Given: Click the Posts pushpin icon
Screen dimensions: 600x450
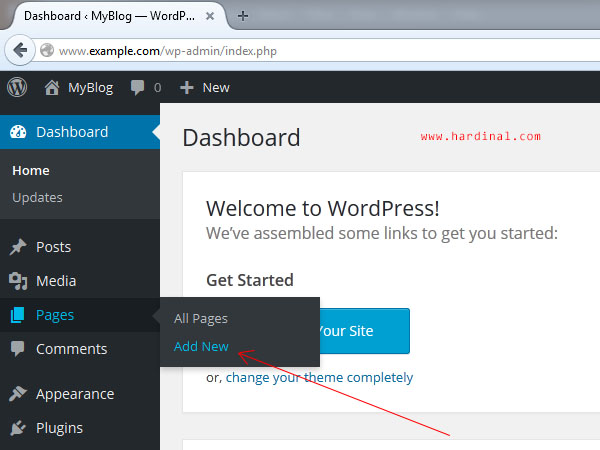Looking at the screenshot, I should (18, 247).
